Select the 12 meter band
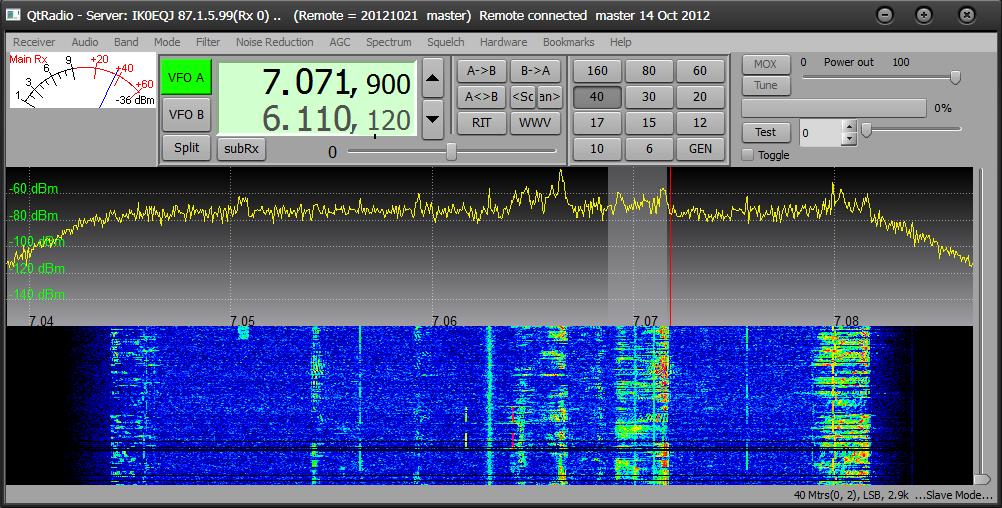1002x508 pixels. coord(700,122)
